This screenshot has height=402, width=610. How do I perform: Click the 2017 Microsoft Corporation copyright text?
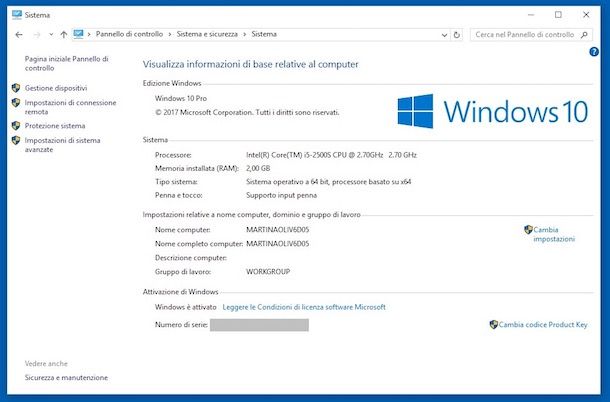(x=247, y=112)
